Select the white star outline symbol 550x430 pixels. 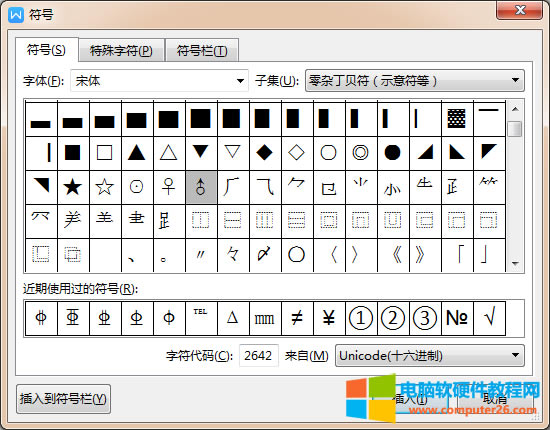pyautogui.click(x=105, y=187)
